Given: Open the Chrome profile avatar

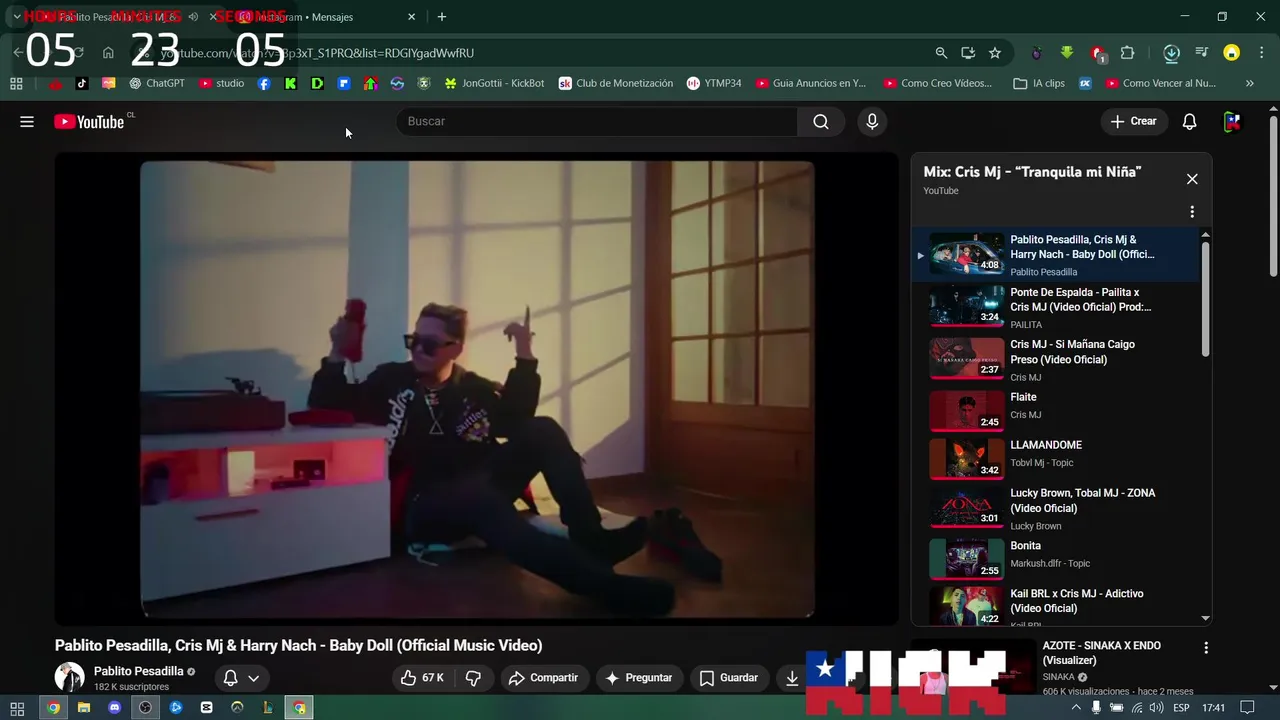Looking at the screenshot, I should pos(1232,53).
